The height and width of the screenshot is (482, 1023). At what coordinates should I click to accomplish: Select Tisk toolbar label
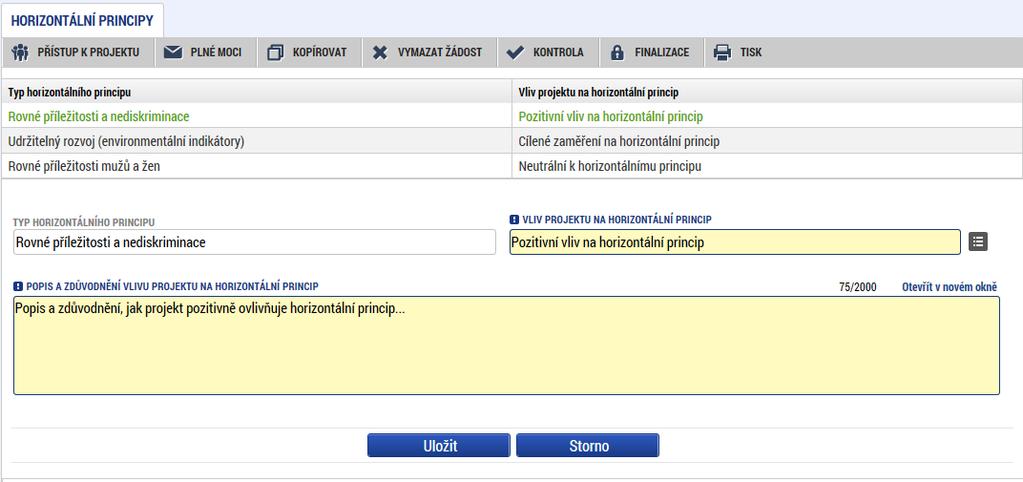751,53
